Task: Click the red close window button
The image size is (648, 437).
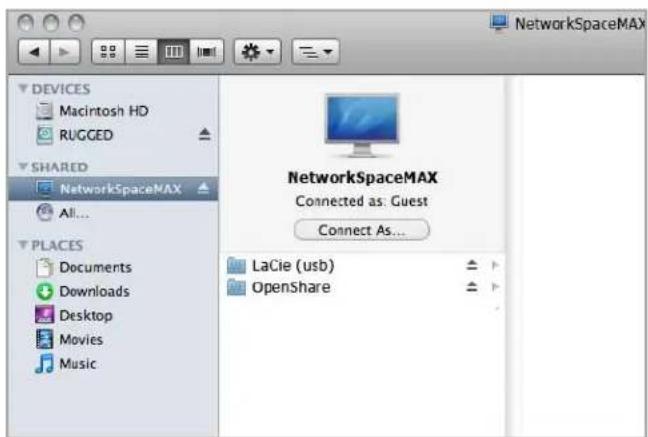Action: (x=26, y=23)
